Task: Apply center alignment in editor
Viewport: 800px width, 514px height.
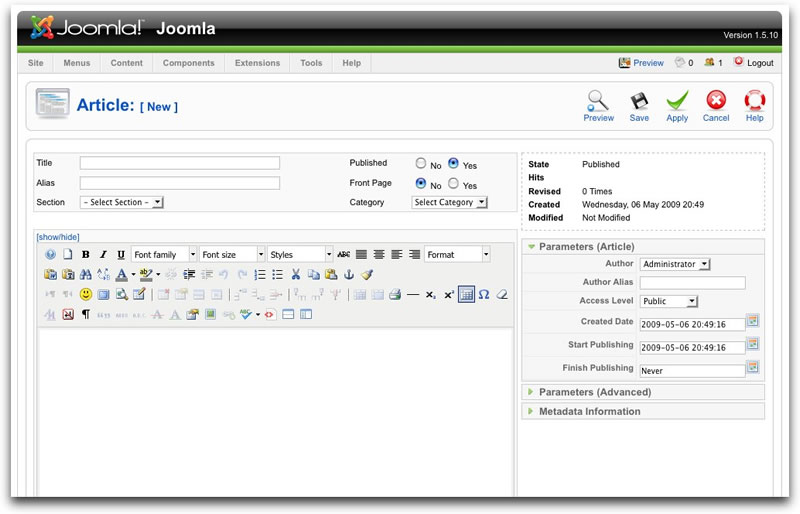Action: click(x=379, y=254)
